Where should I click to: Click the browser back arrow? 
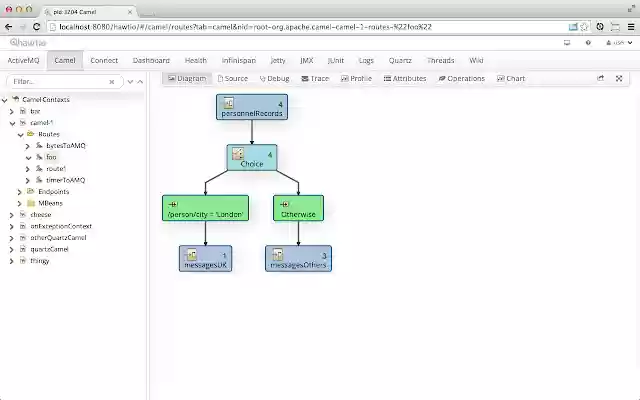coord(9,27)
